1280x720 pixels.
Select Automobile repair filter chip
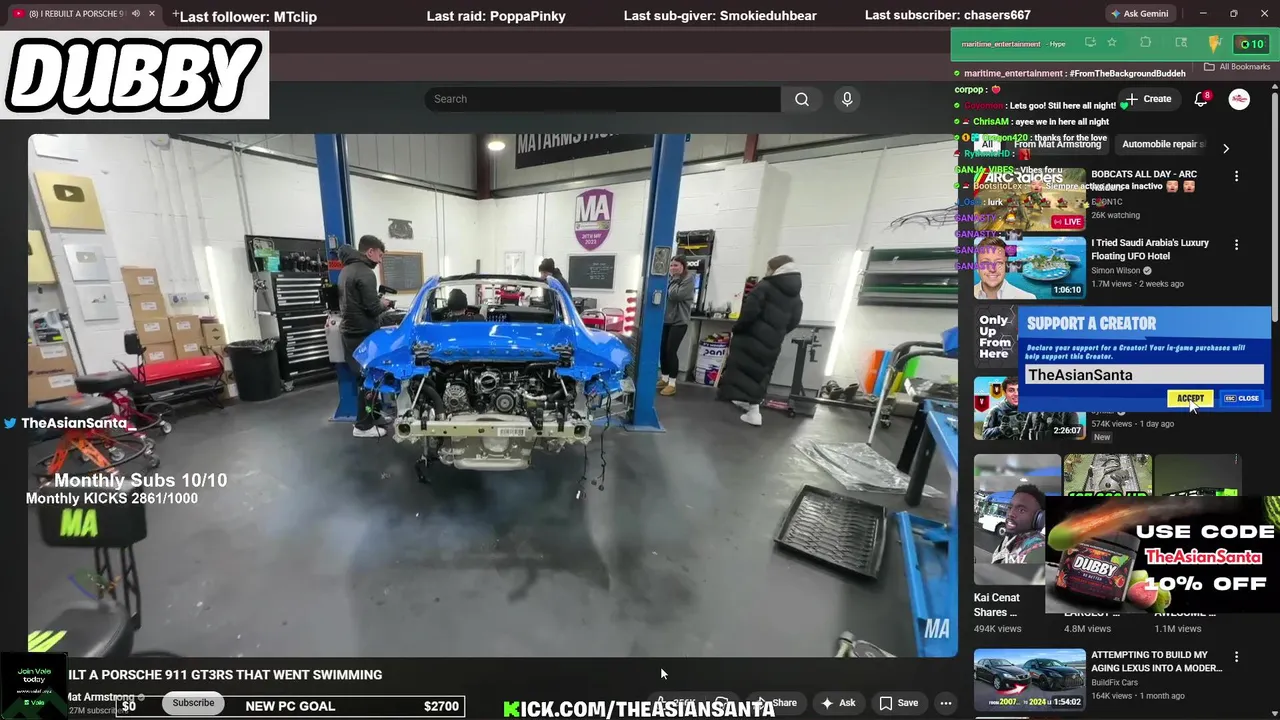coord(1162,144)
